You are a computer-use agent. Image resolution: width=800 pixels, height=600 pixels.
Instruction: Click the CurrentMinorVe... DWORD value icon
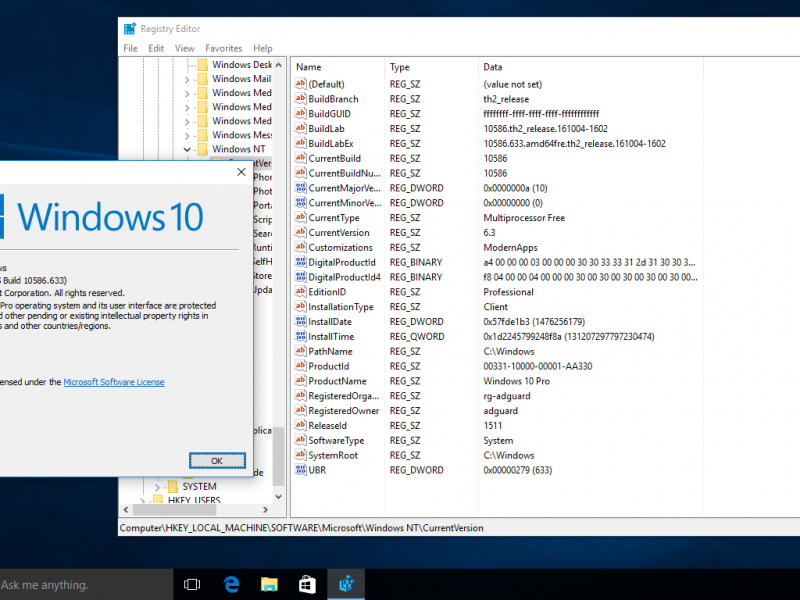[301, 203]
